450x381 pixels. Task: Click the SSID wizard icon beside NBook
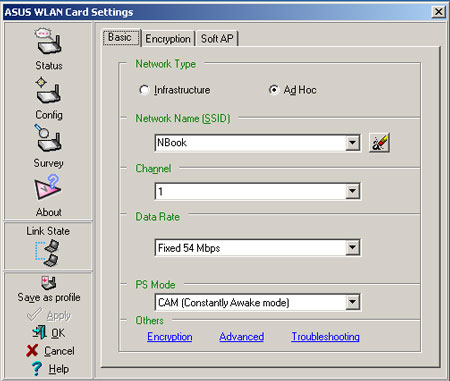click(x=379, y=143)
